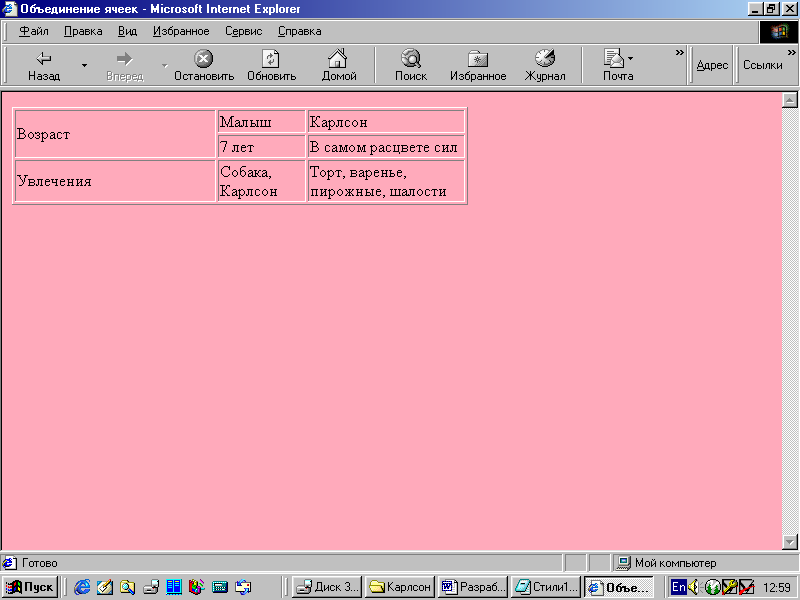Click the Возраст table cell

115,134
